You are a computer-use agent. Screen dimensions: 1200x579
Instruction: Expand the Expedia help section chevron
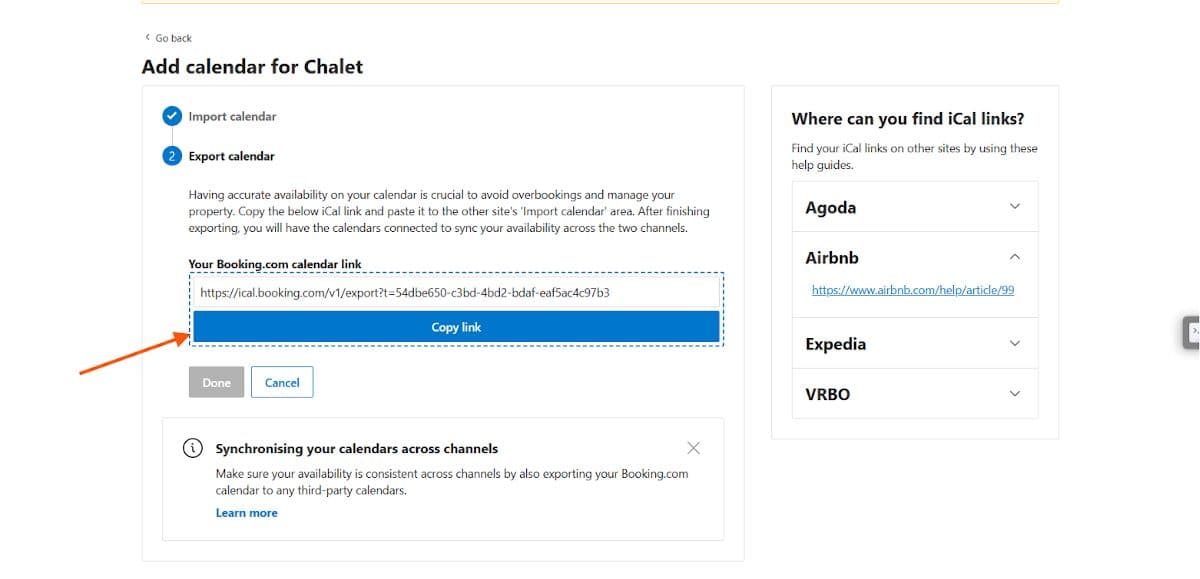point(1015,343)
